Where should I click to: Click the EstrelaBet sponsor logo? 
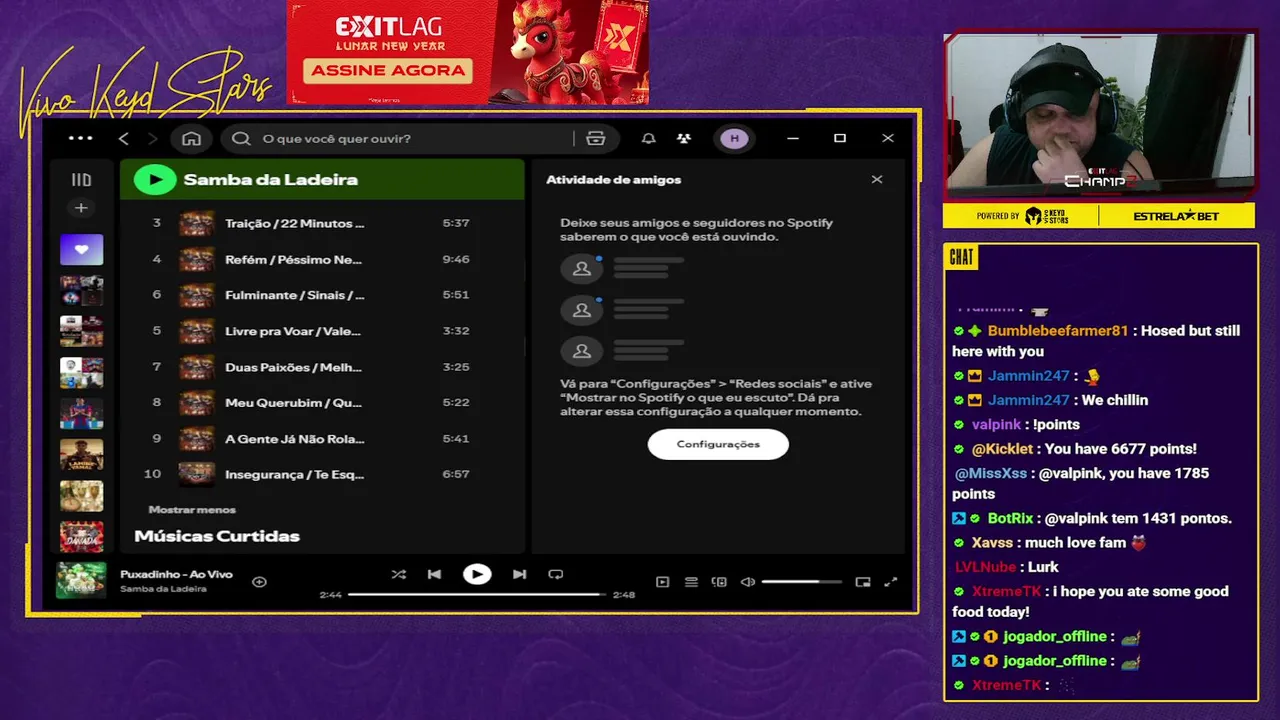pos(1176,216)
